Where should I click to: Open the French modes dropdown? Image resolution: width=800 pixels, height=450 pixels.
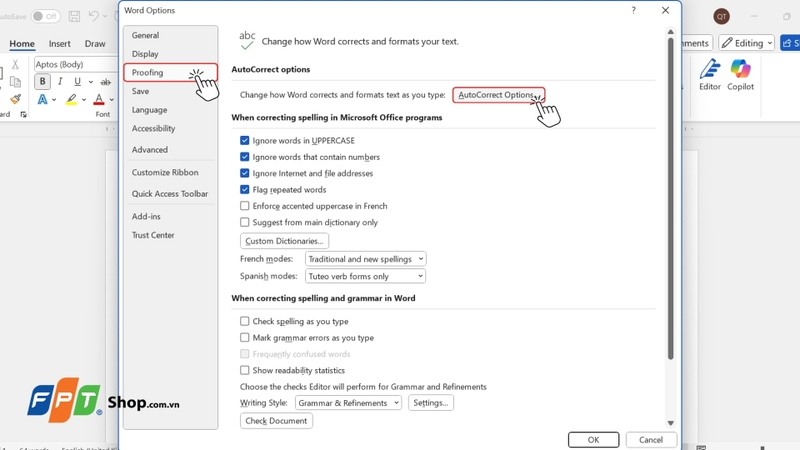click(365, 259)
